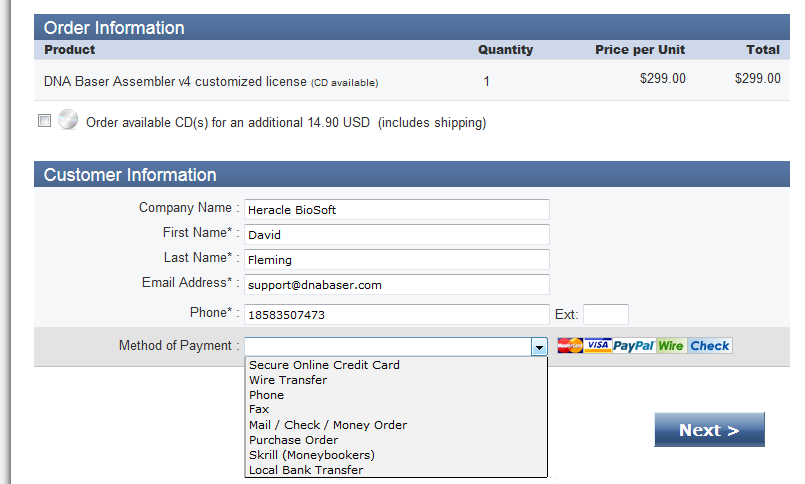Click the Email Address text field
The width and height of the screenshot is (805, 484).
(397, 285)
